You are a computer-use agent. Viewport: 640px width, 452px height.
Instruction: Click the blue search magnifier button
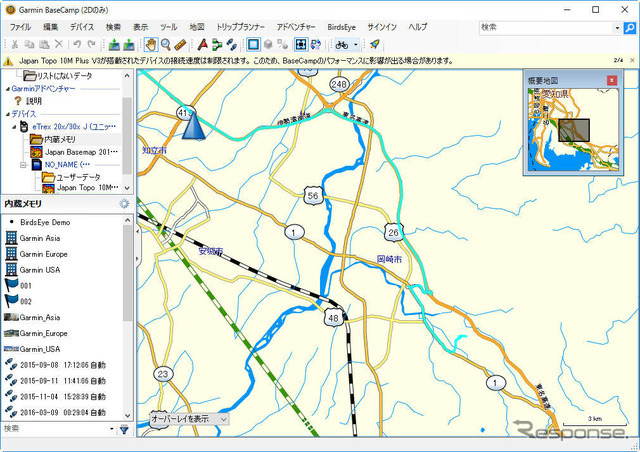pos(630,28)
